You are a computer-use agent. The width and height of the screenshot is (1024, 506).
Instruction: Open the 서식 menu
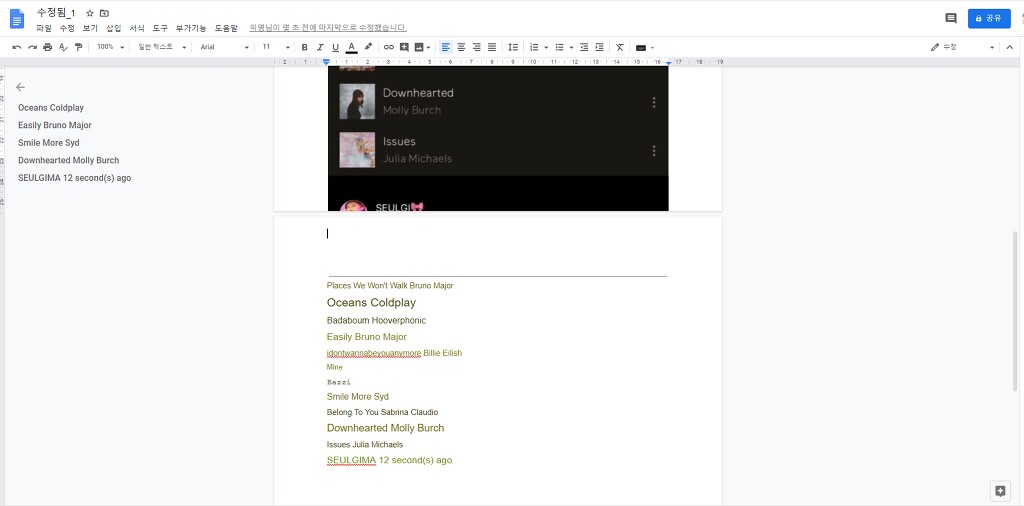[x=137, y=28]
